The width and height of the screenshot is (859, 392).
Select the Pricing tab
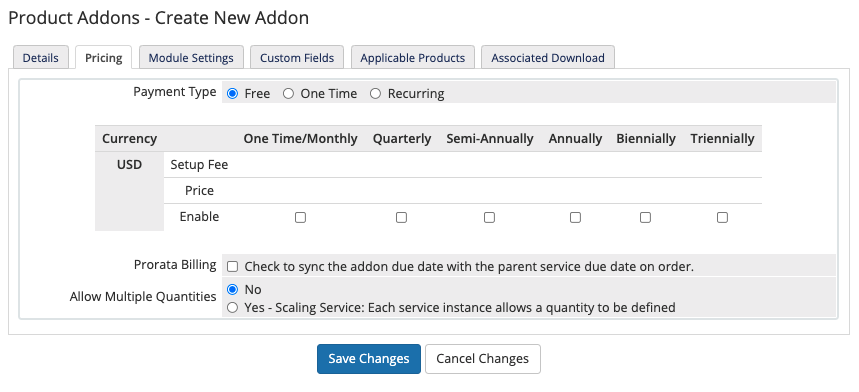[x=104, y=57]
